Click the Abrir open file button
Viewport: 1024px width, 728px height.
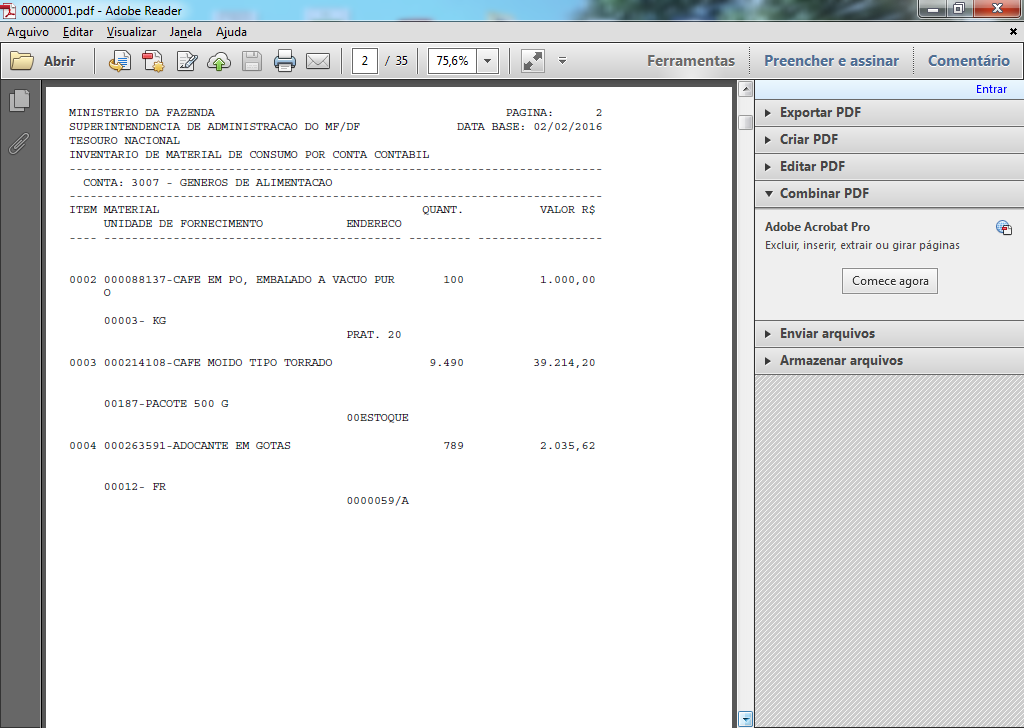[x=43, y=61]
